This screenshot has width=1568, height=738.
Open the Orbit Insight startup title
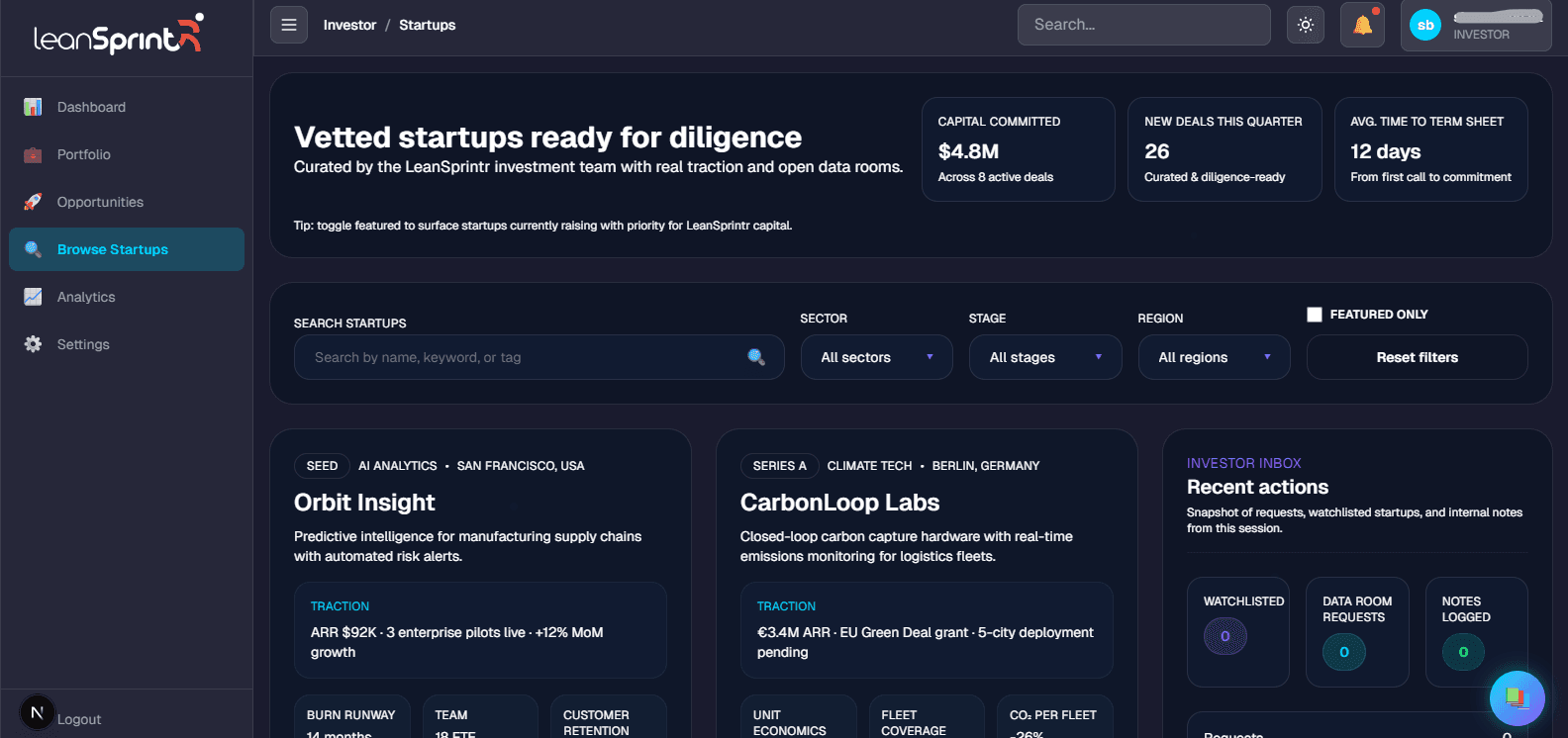coord(364,503)
